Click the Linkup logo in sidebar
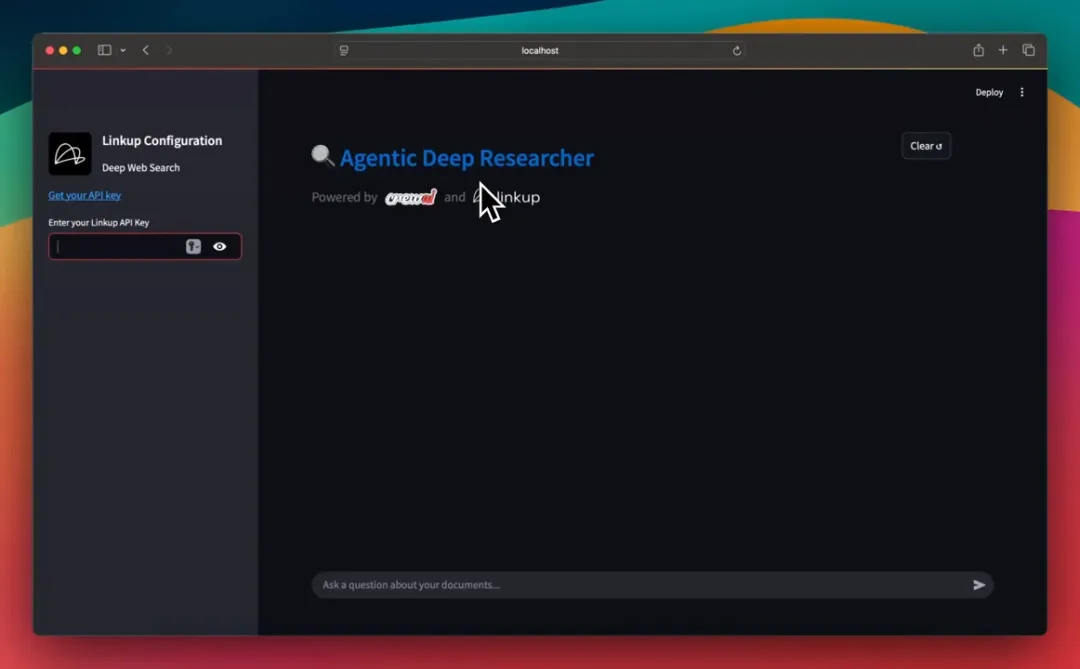 coord(70,154)
